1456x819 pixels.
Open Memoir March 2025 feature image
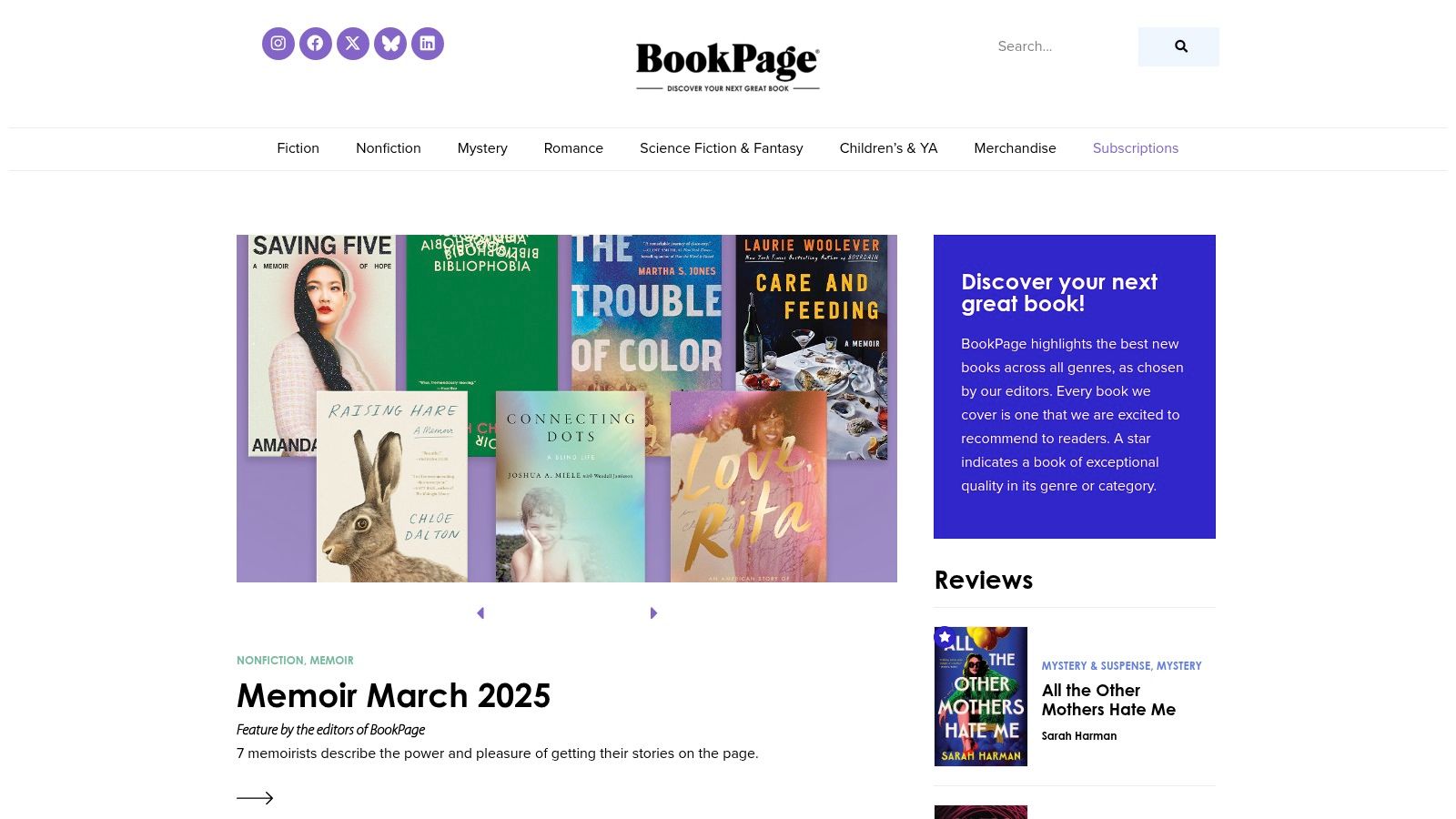tap(567, 409)
